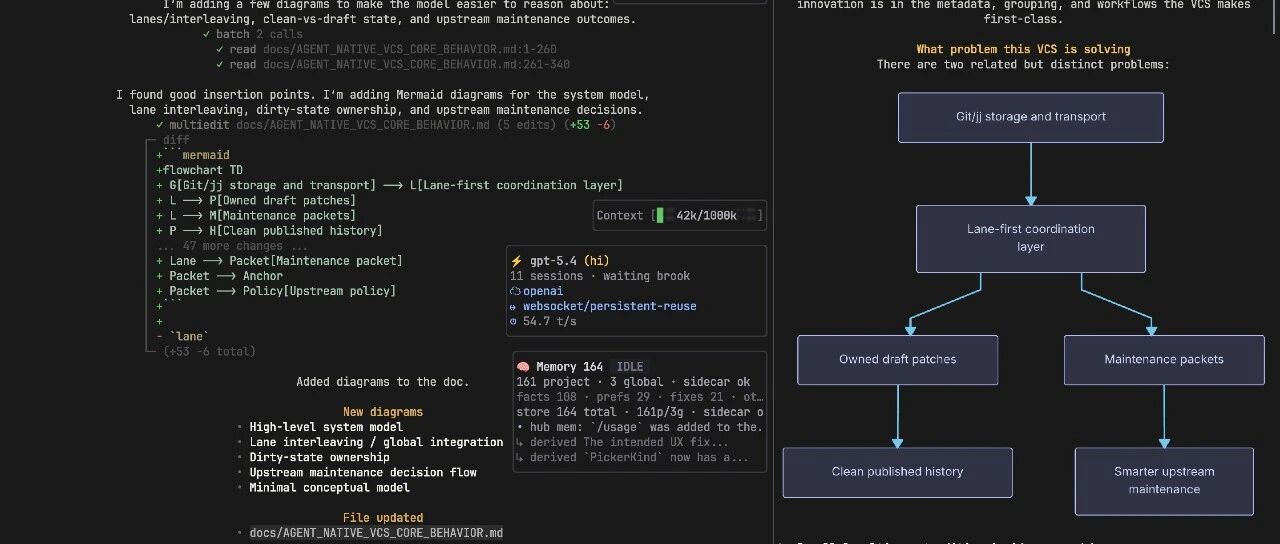Image resolution: width=1280 pixels, height=544 pixels.
Task: Click 'High-level system model' bullet
Action: pyautogui.click(x=326, y=427)
